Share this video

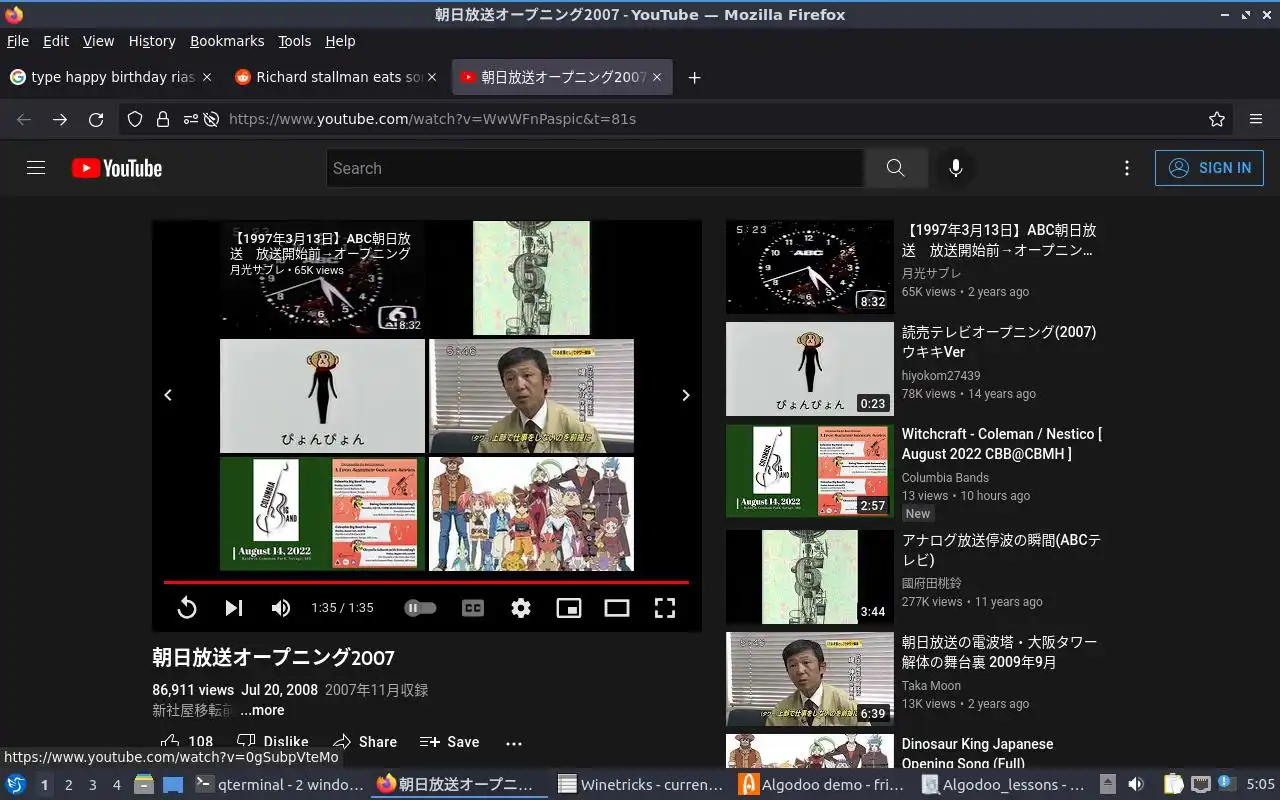click(x=365, y=742)
